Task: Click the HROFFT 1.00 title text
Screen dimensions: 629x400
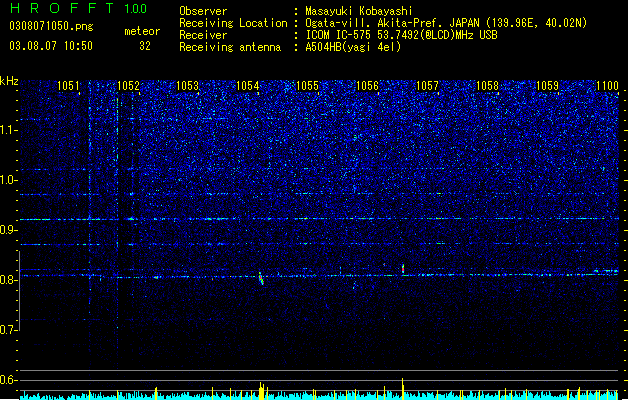Action: coord(79,8)
